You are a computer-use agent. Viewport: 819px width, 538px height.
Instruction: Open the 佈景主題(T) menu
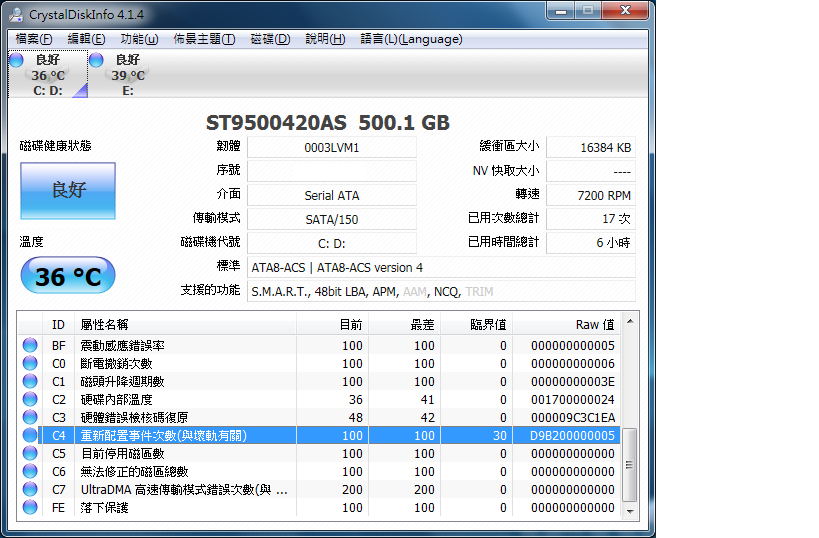tap(204, 39)
